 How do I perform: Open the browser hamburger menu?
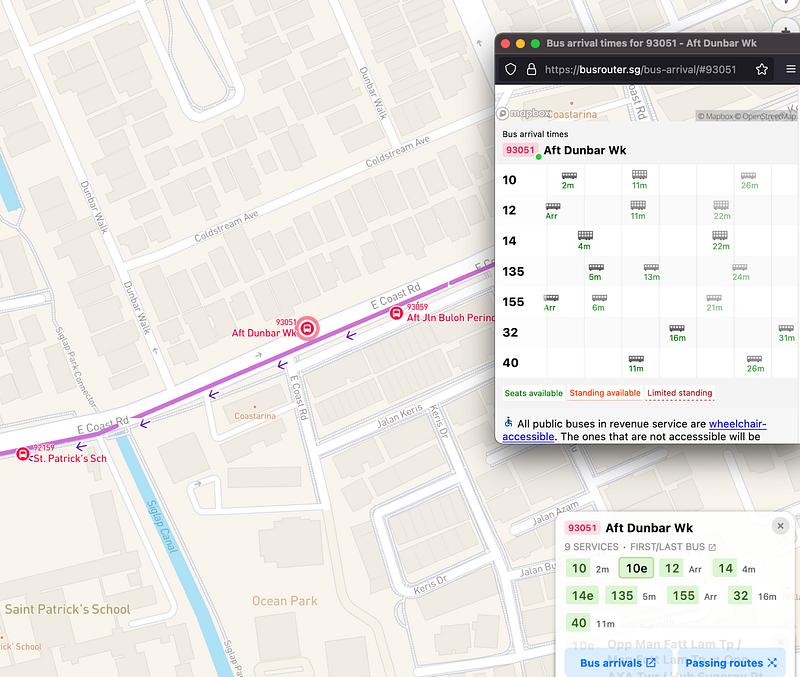(x=791, y=69)
